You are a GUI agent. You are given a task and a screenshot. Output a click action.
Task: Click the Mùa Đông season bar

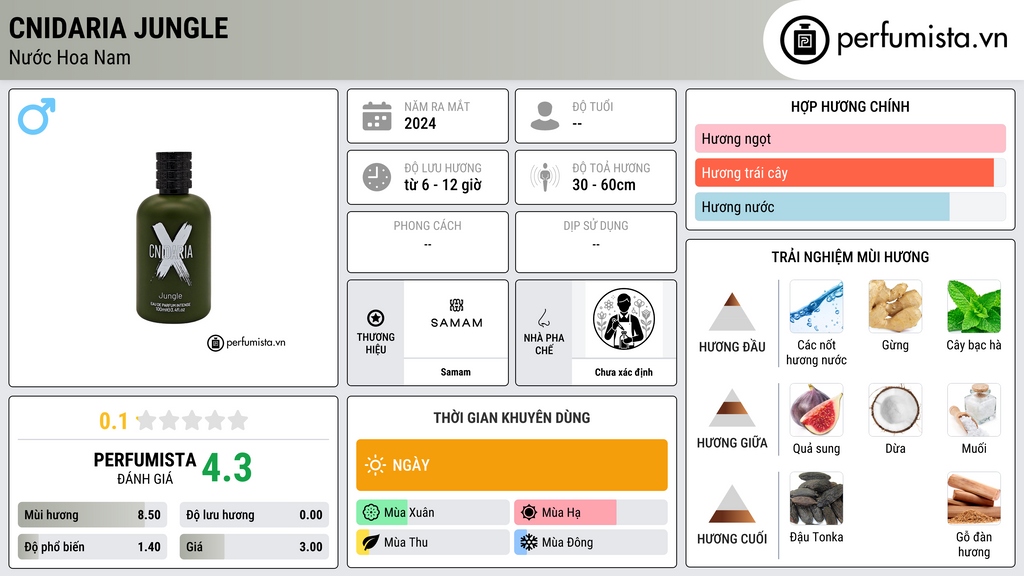591,542
